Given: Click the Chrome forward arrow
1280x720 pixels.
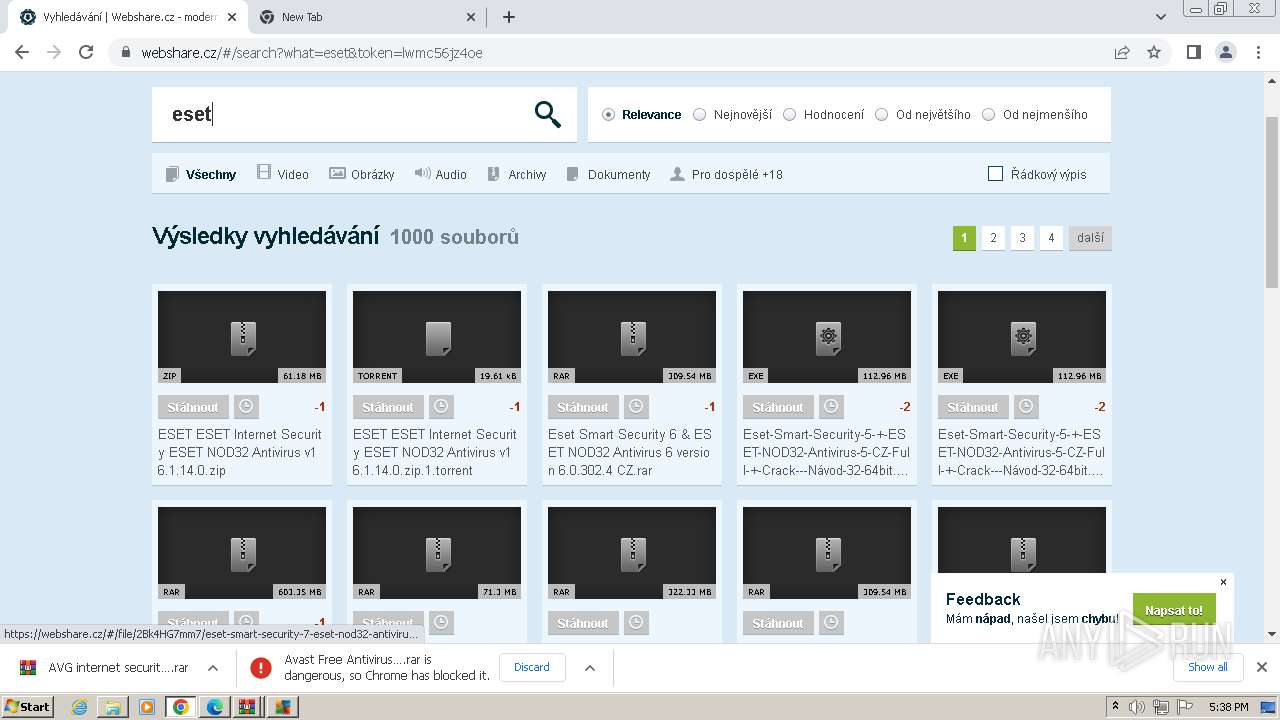Looking at the screenshot, I should point(54,52).
